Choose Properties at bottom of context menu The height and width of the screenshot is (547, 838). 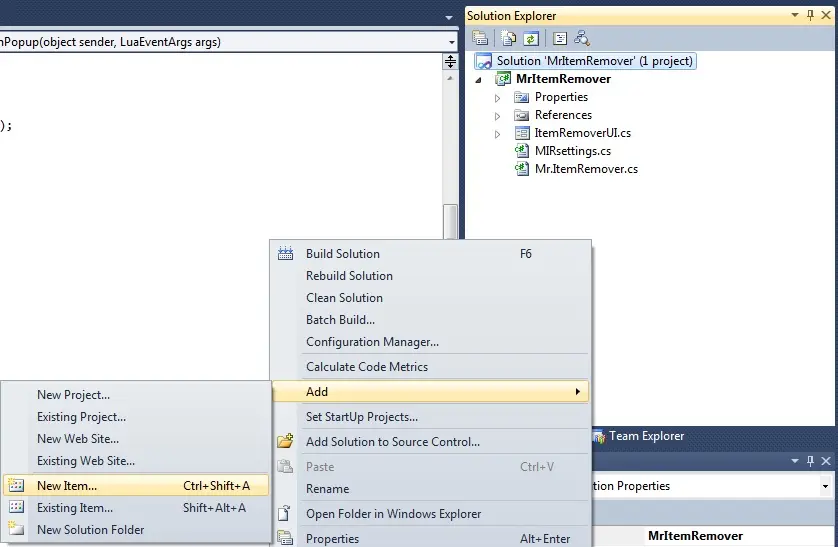[431, 538]
